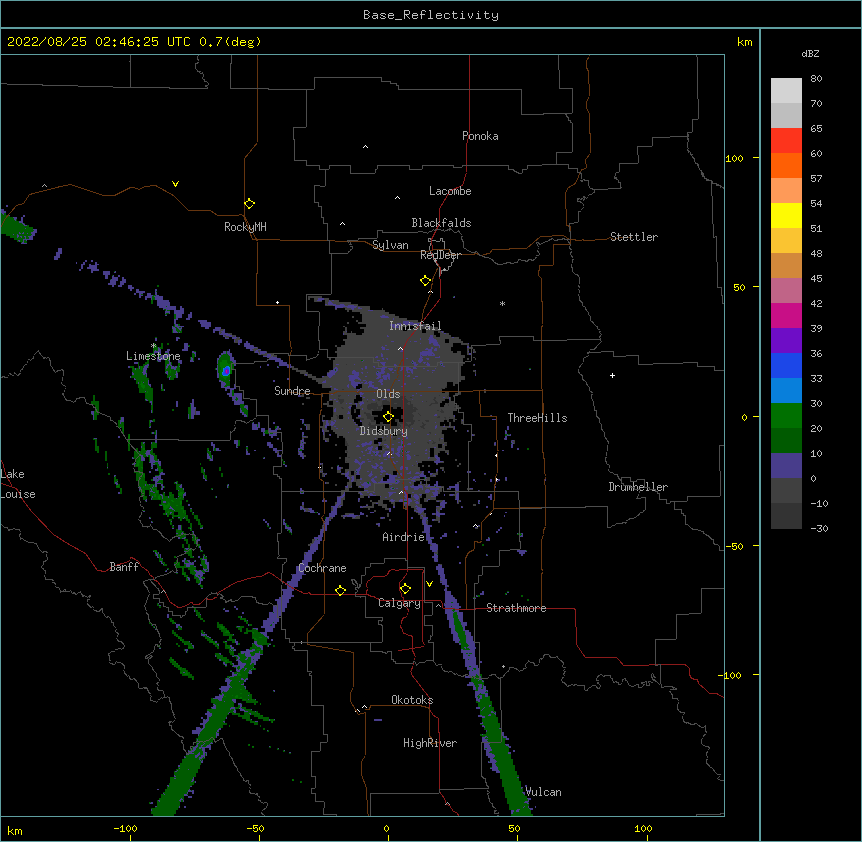Image resolution: width=862 pixels, height=842 pixels.
Task: Click the white asterisk marker east of Innisfail
Action: (502, 303)
